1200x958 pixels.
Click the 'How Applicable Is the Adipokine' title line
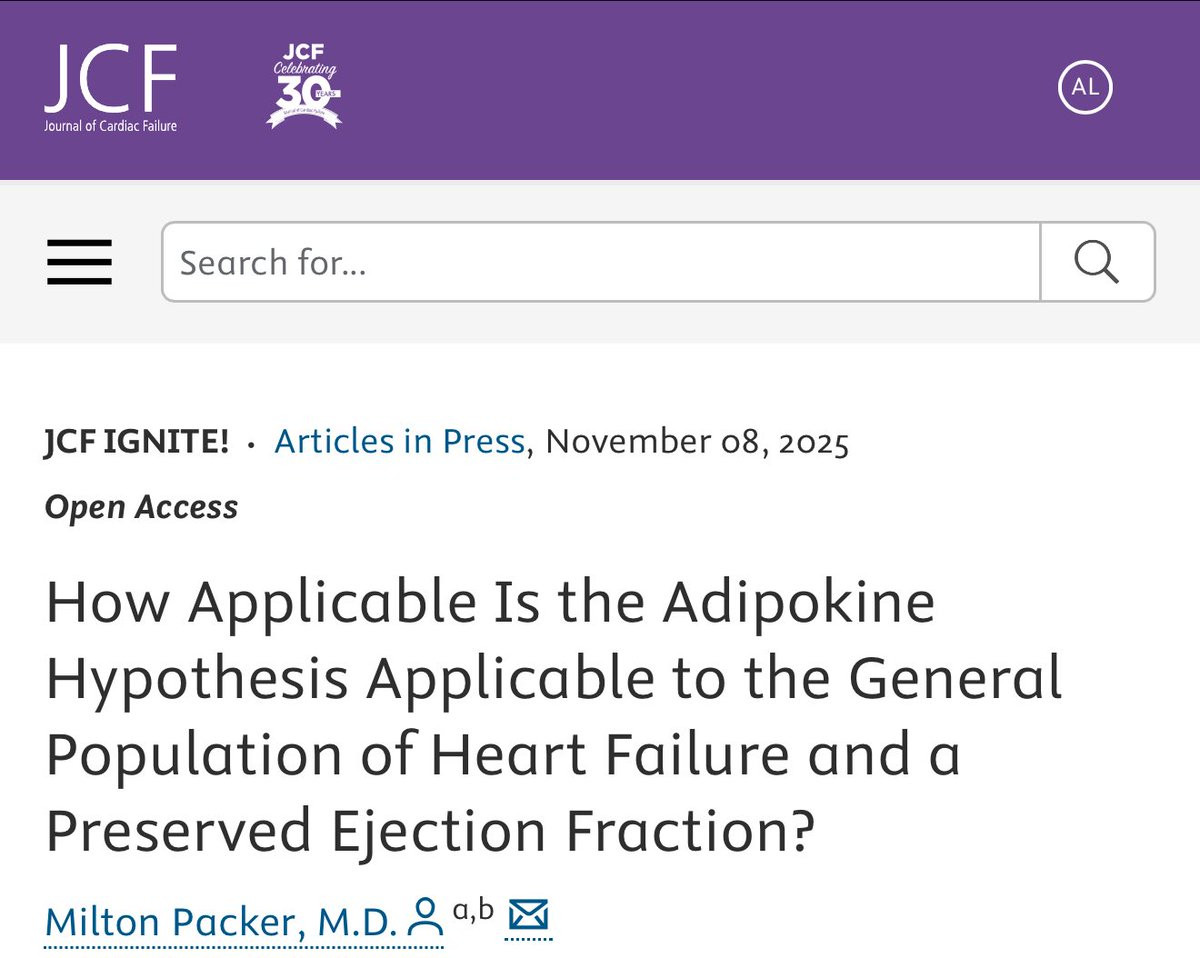[490, 602]
